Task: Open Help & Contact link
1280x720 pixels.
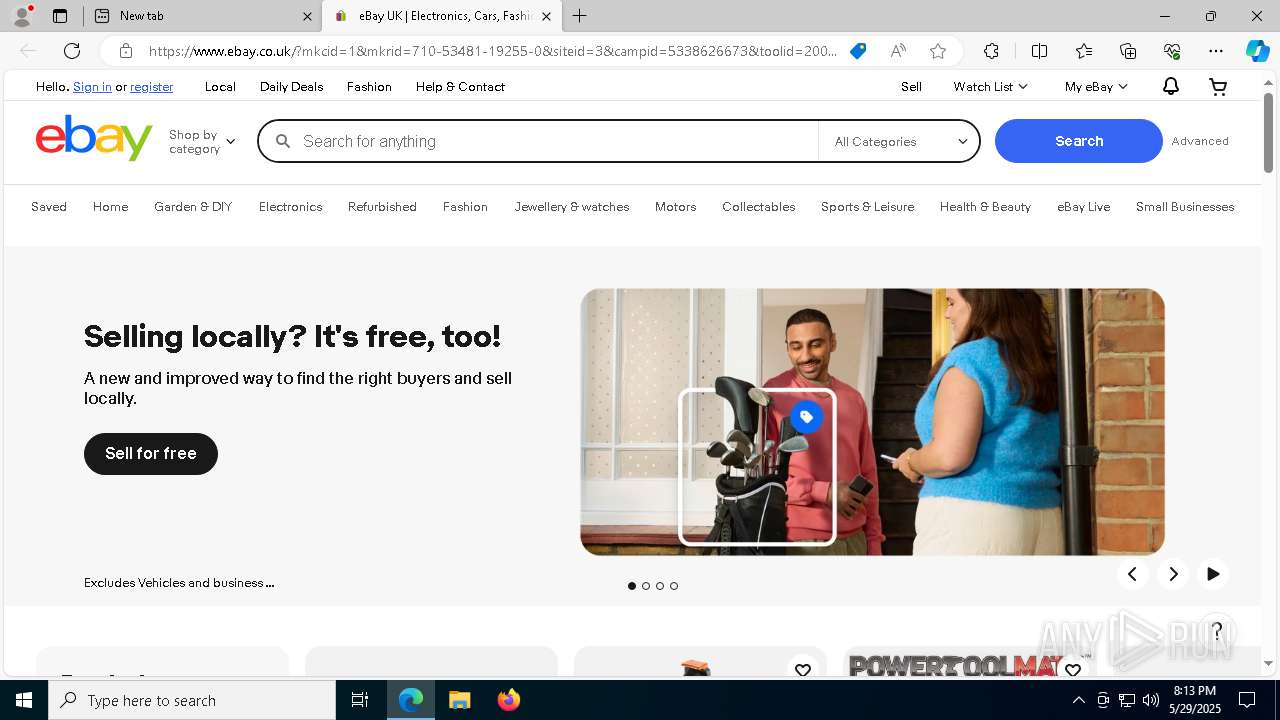Action: pyautogui.click(x=460, y=87)
